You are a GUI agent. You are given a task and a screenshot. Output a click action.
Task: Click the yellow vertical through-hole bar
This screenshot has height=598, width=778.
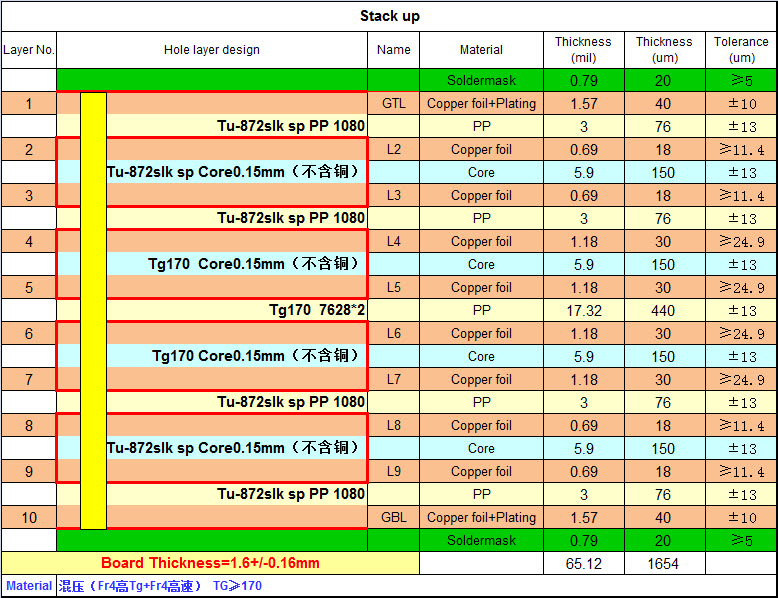coord(93,310)
